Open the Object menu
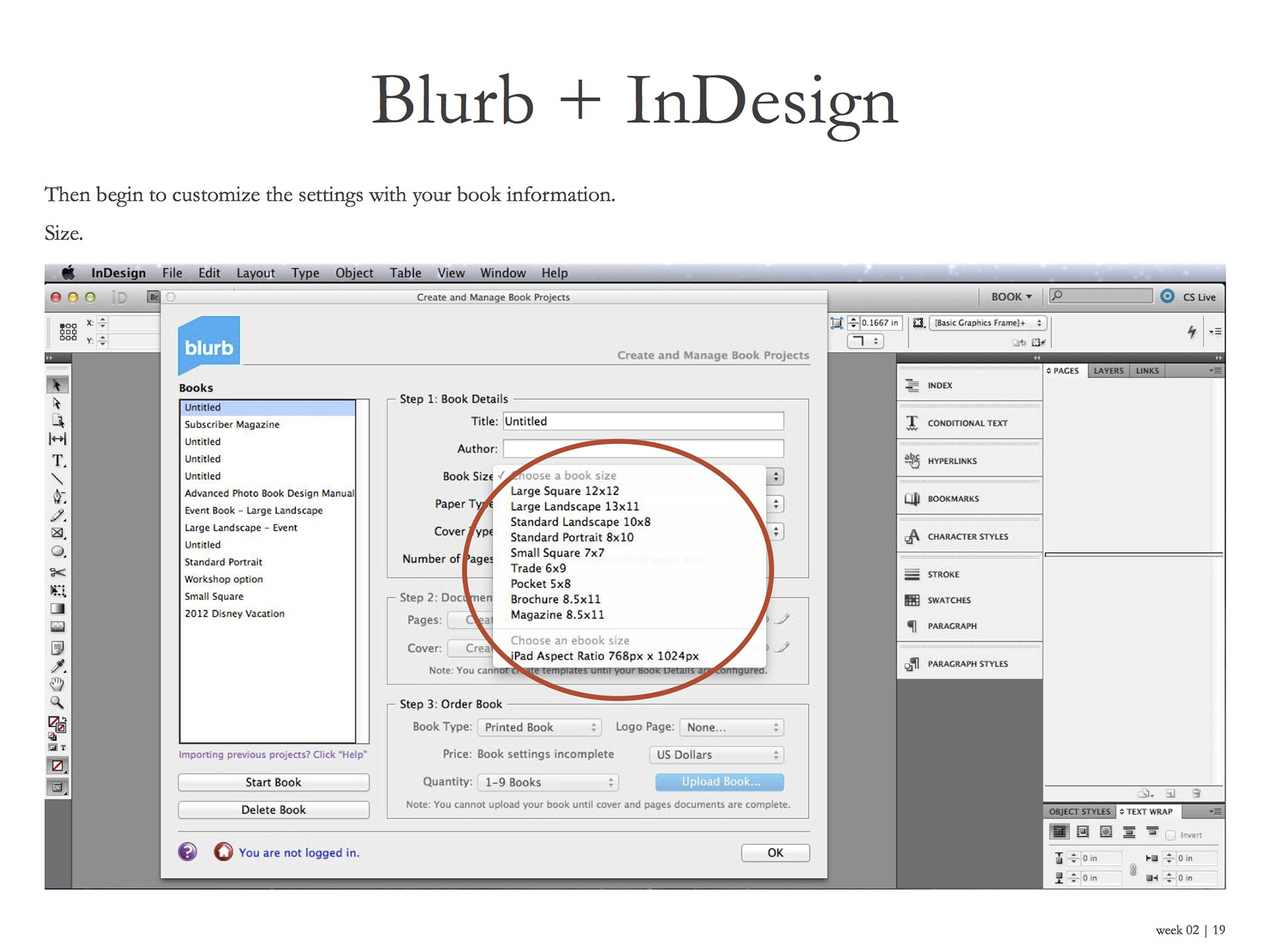This screenshot has height=952, width=1270. pos(354,272)
